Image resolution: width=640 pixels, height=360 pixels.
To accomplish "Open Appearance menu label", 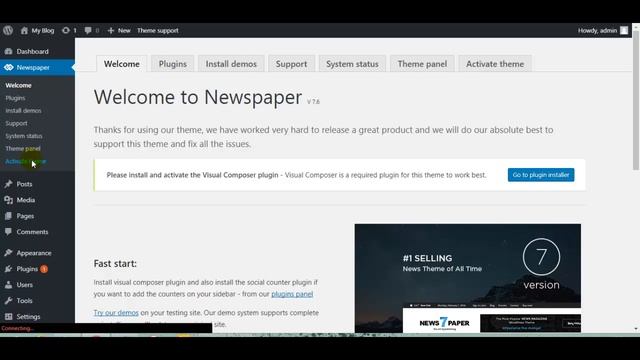I will (x=34, y=253).
